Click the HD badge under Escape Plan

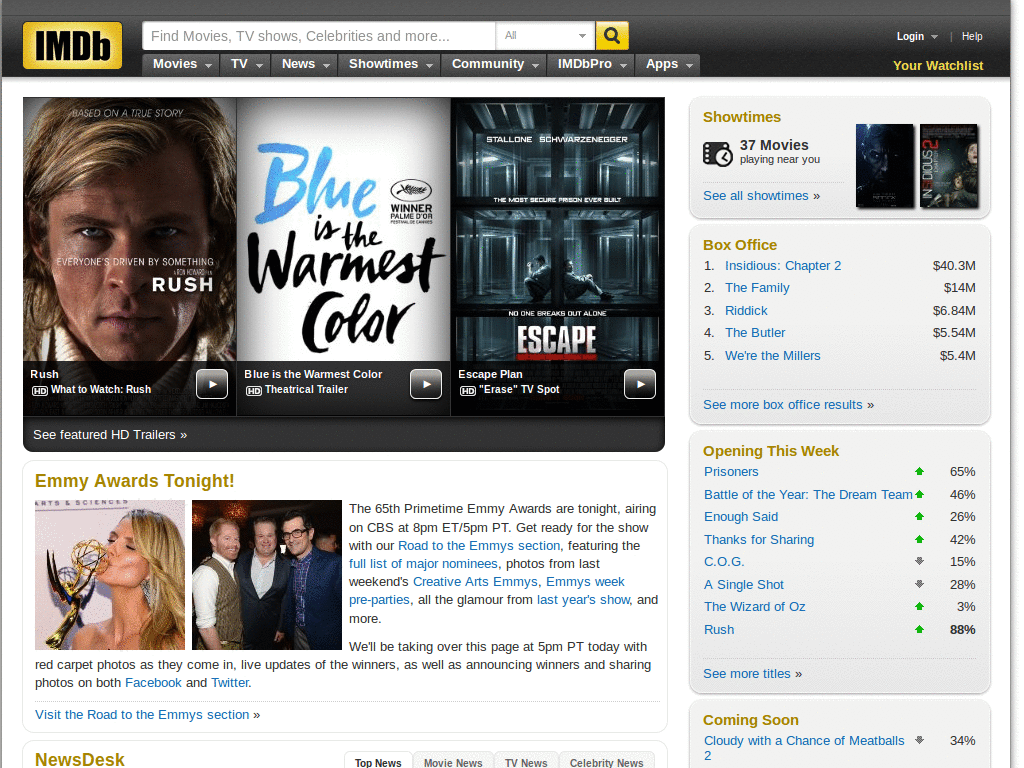[468, 391]
